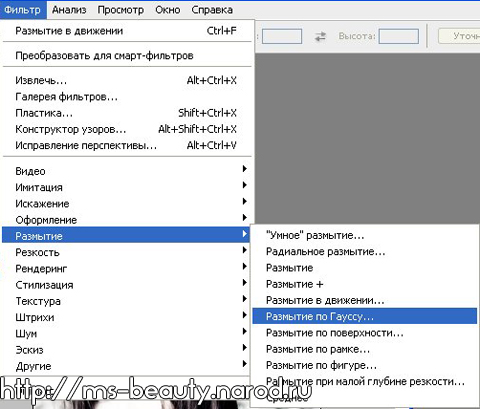This screenshot has height=409, width=480.
Task: Expand the Стилизация submenu
Action: coord(127,285)
